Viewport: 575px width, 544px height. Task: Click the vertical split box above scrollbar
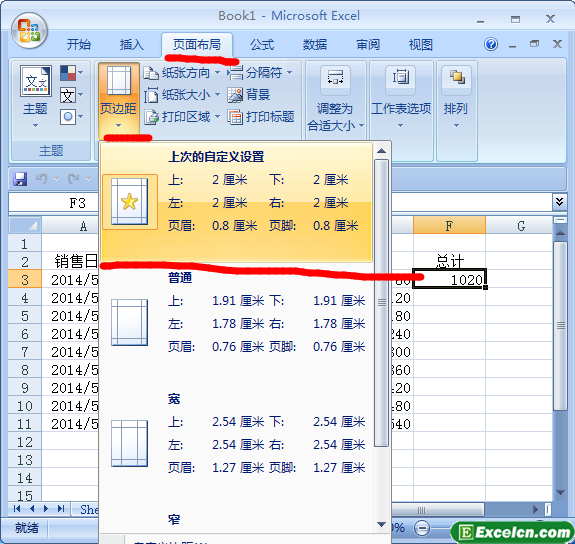560,220
